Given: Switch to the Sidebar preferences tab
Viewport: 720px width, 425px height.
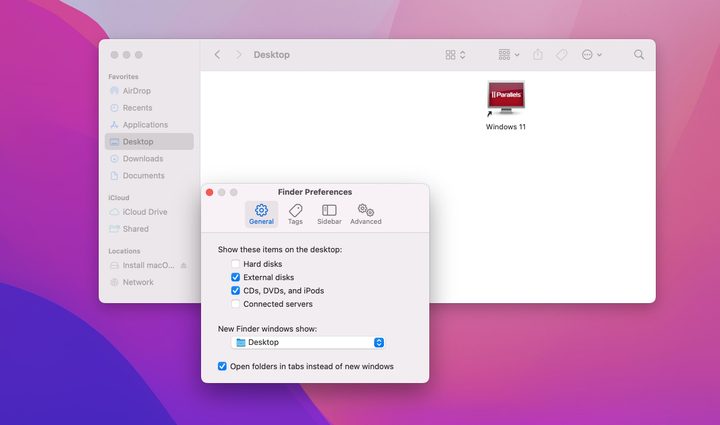Looking at the screenshot, I should coord(329,214).
